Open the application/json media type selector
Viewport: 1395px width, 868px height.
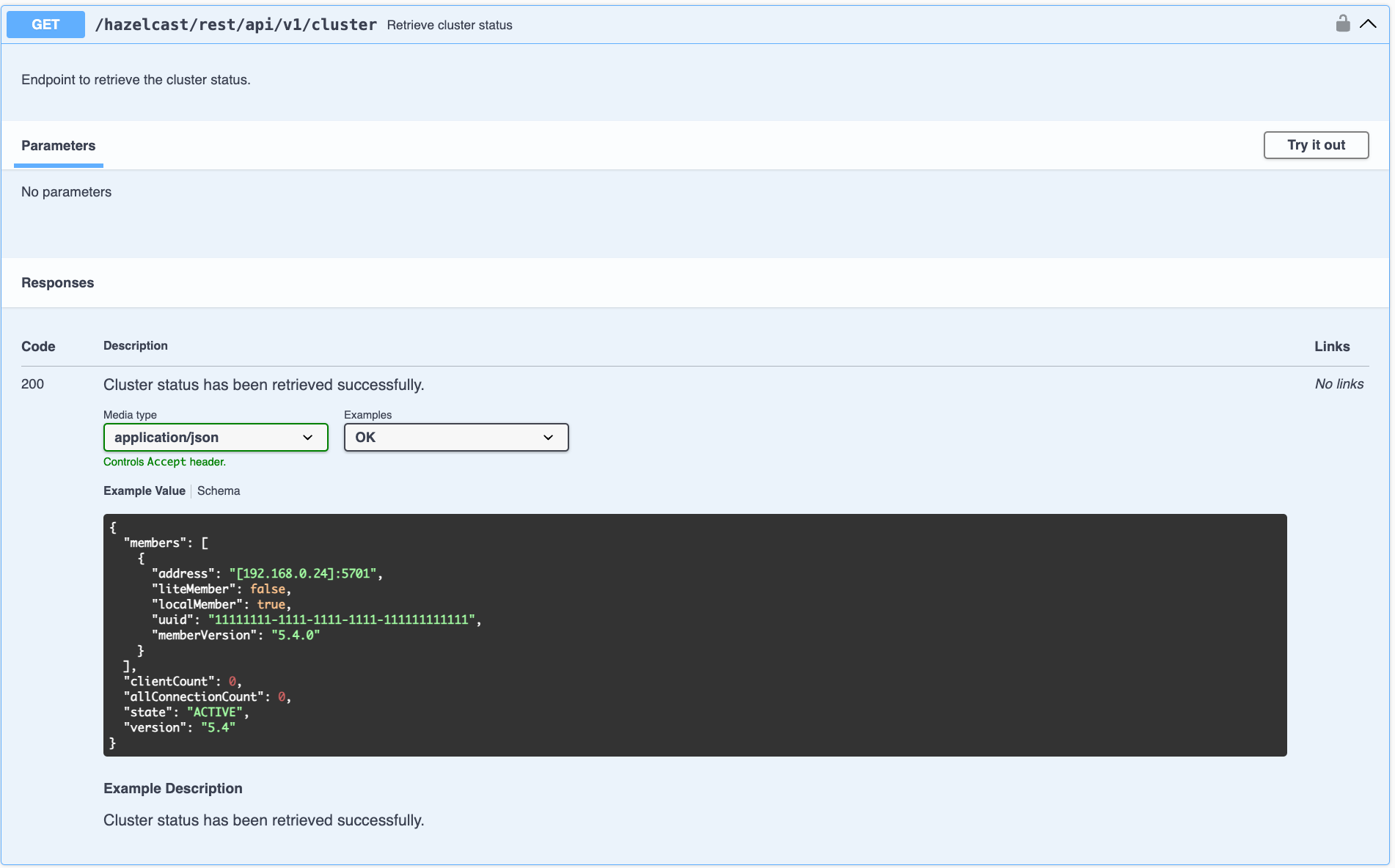(x=216, y=437)
